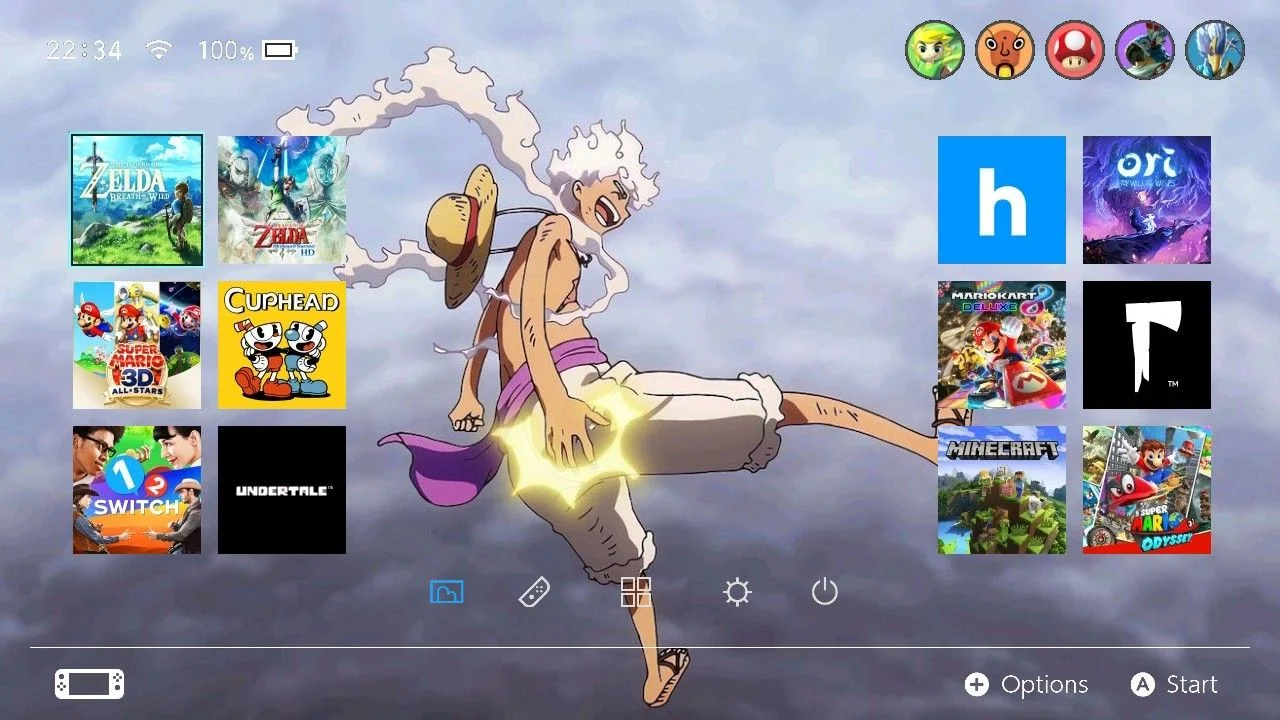
Task: Click the plus Options button
Action: coord(1026,684)
